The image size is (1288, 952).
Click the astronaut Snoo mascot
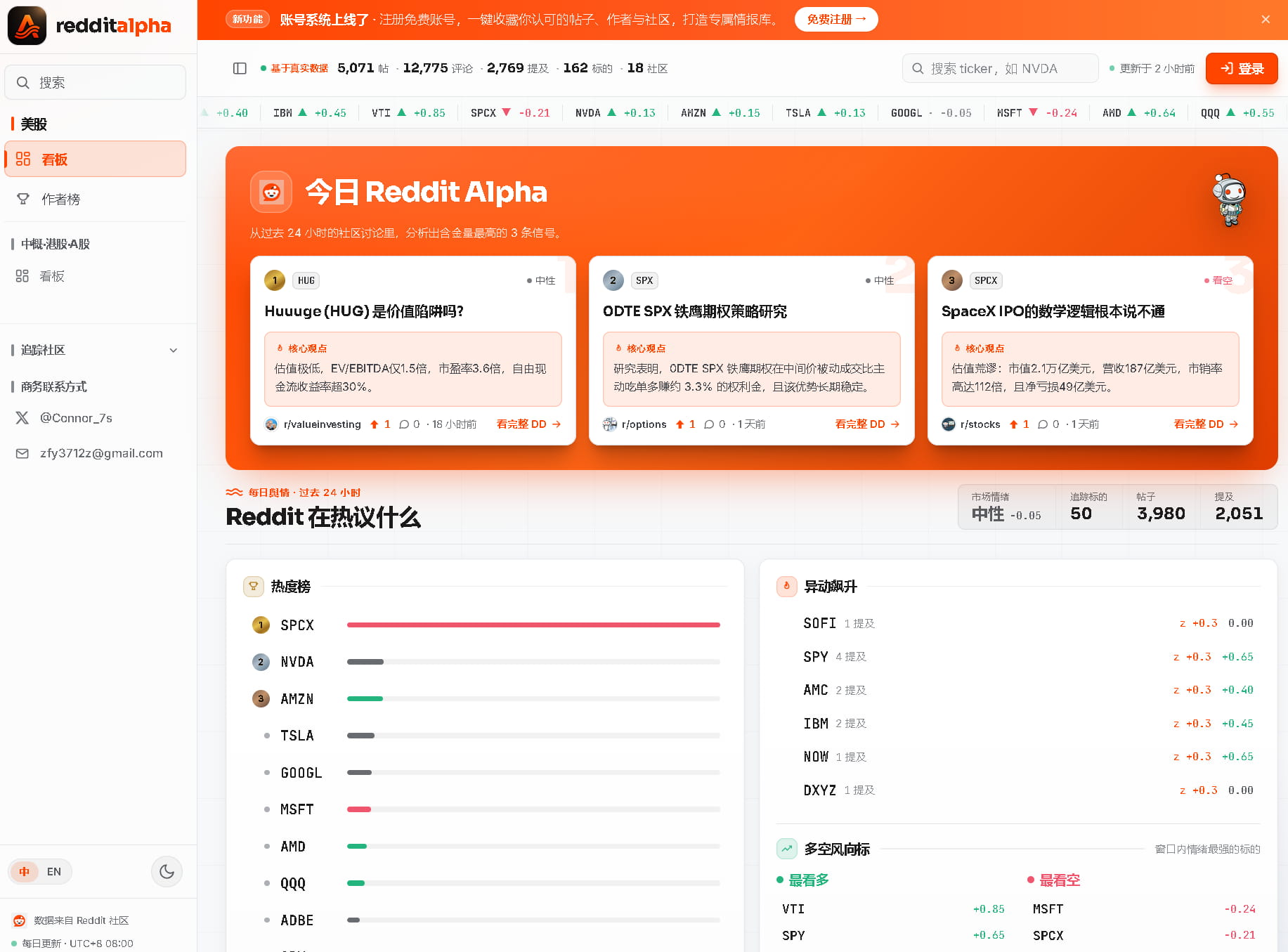(1229, 200)
